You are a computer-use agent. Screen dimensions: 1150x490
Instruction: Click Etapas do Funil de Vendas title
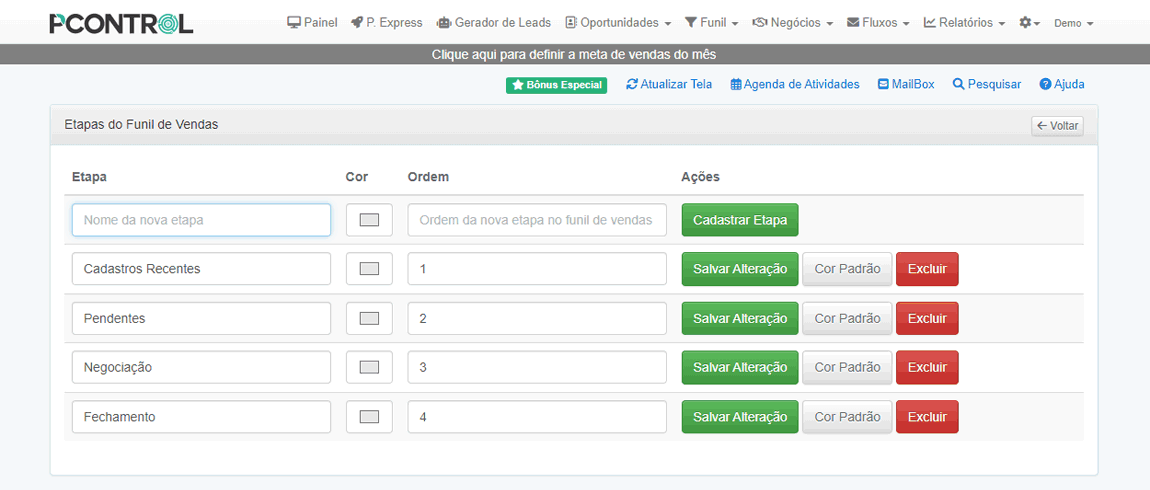tap(142, 125)
